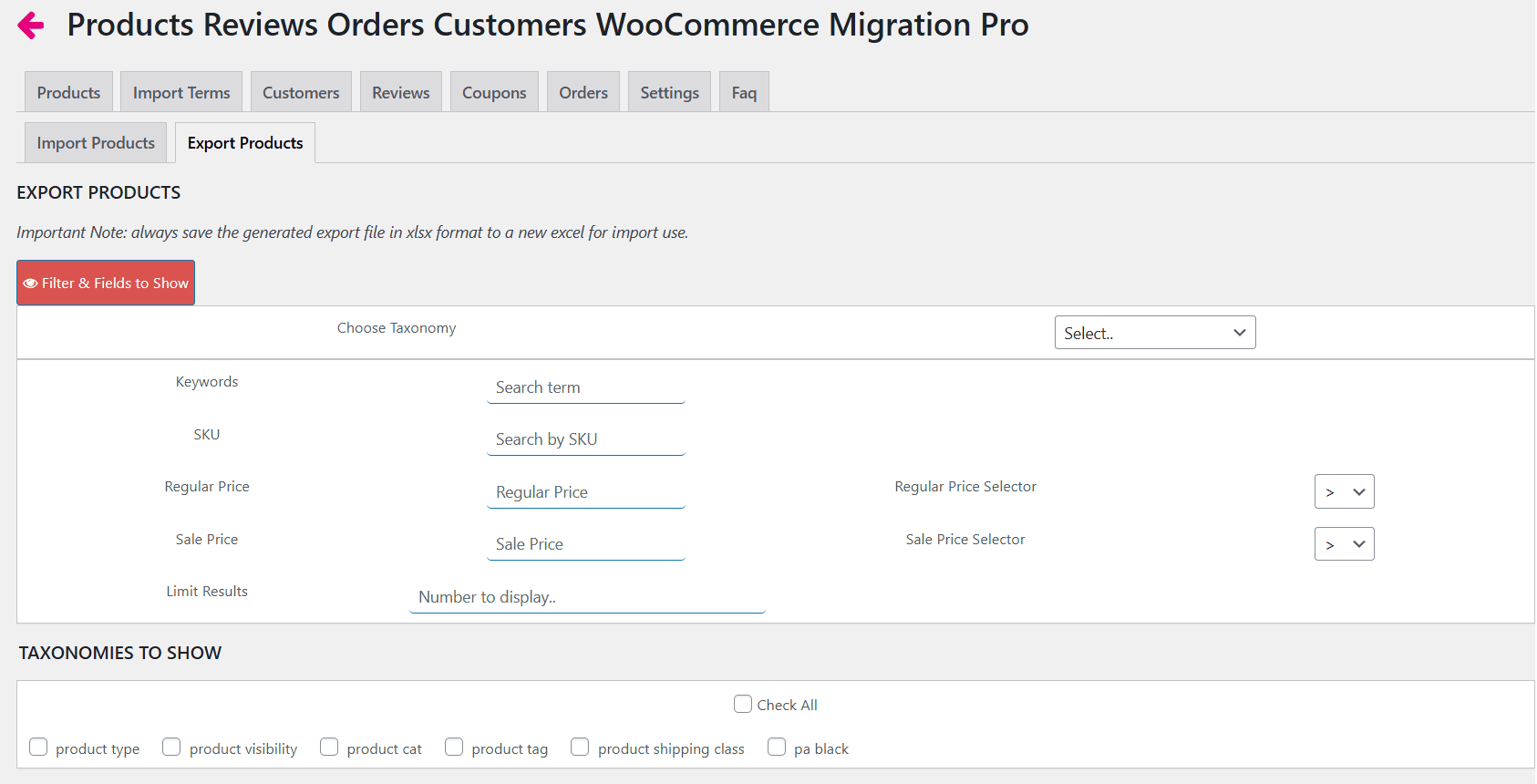Click the SKU label

[x=207, y=435]
